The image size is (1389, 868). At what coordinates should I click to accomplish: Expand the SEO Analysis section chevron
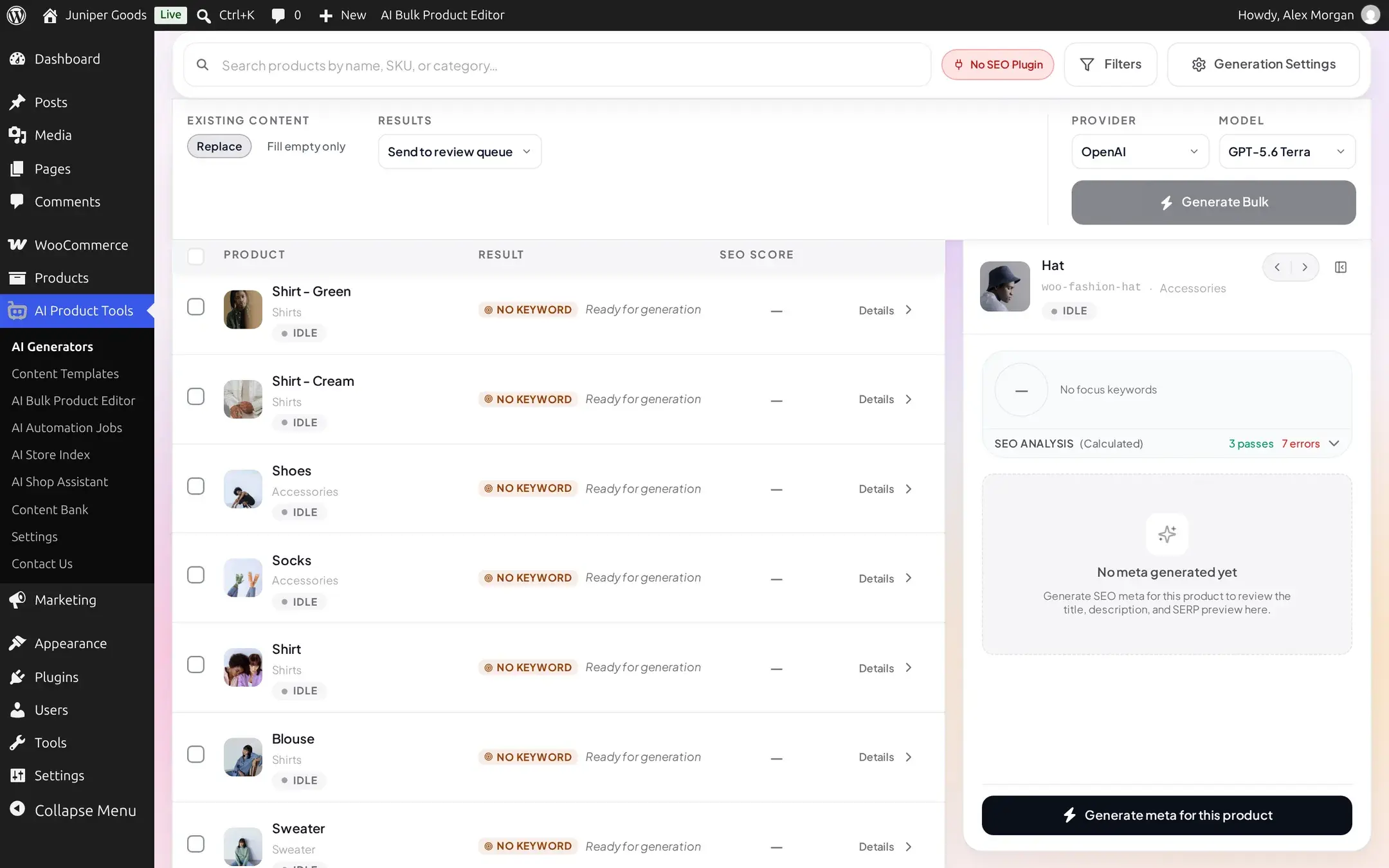pyautogui.click(x=1334, y=444)
